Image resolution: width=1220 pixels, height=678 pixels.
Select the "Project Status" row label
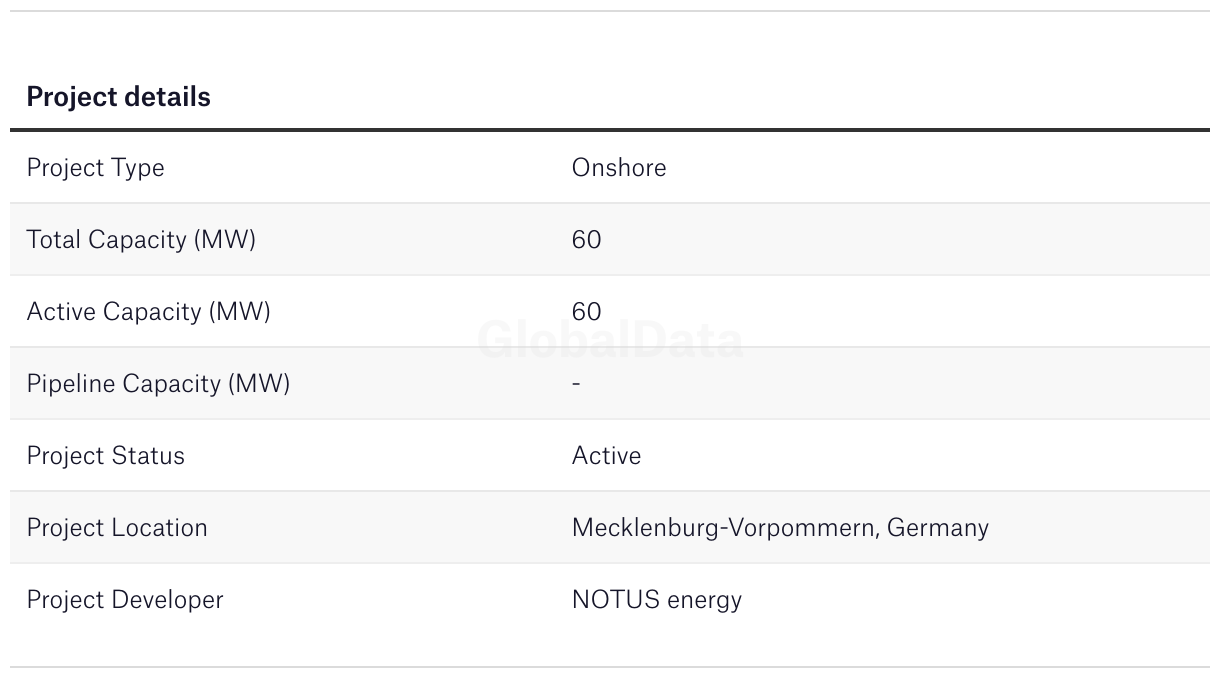coord(105,456)
